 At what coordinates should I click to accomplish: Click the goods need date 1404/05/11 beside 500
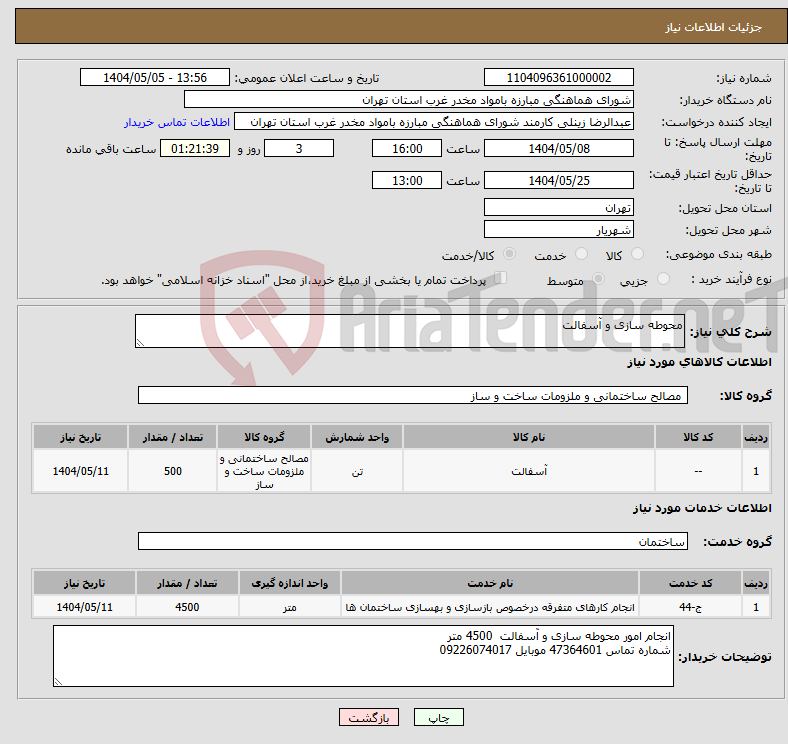point(80,471)
